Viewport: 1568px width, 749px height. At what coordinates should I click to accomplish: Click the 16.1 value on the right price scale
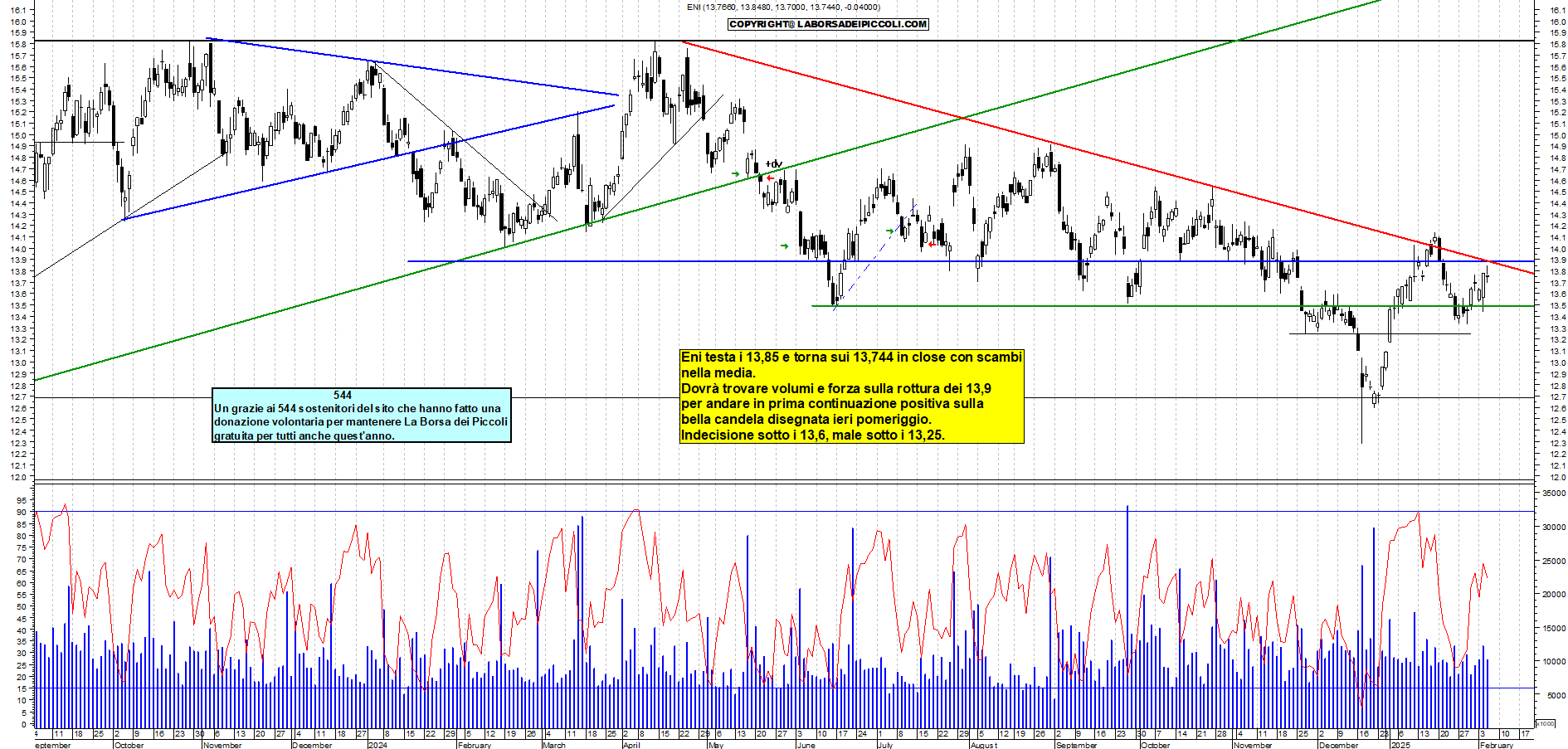coord(1557,11)
